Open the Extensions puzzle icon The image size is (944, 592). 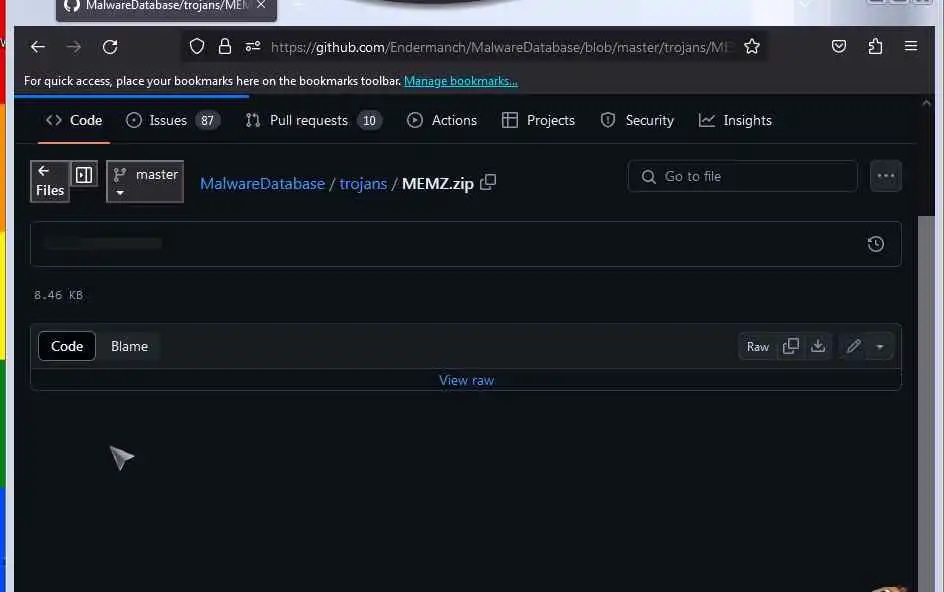click(875, 46)
